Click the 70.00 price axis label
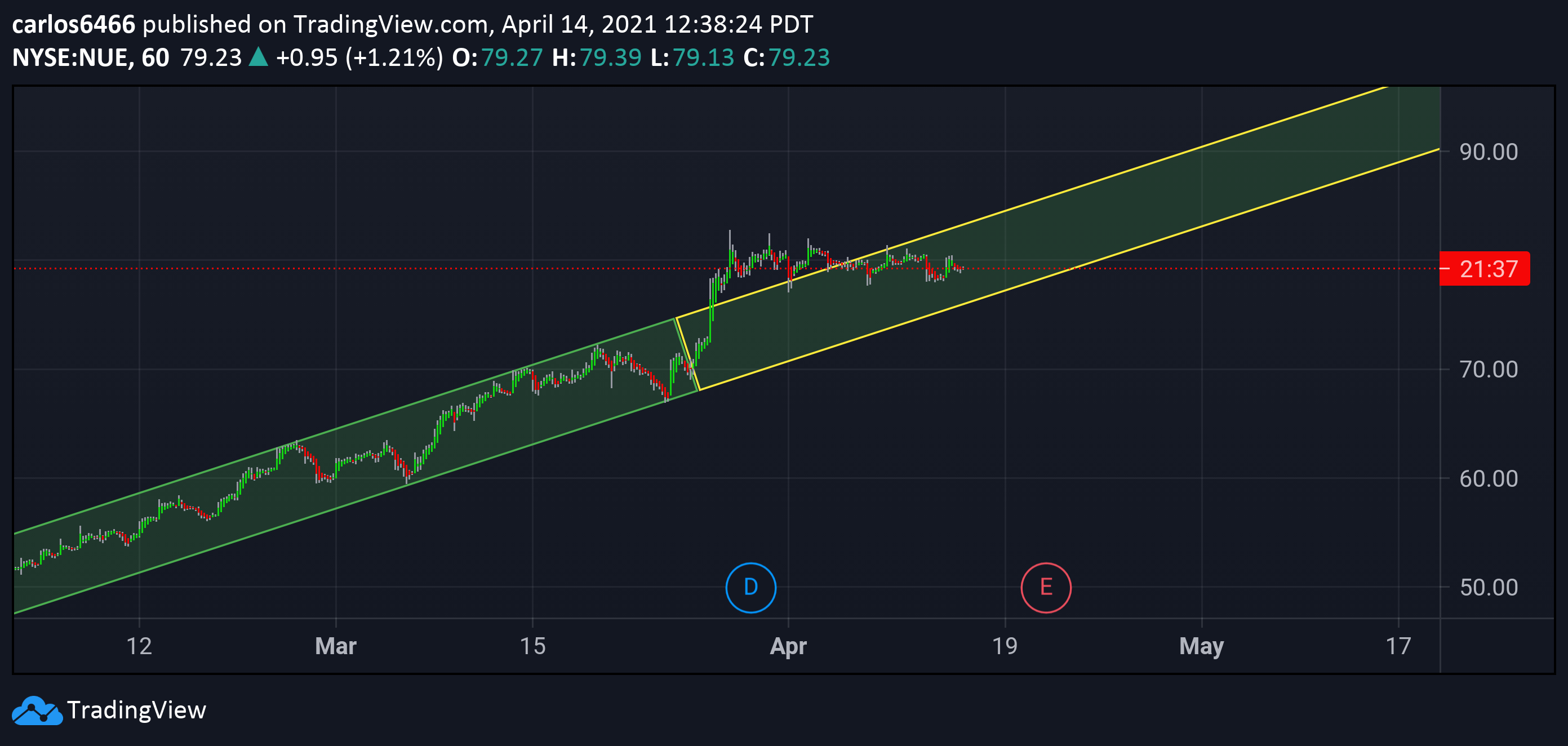The height and width of the screenshot is (746, 1568). [x=1488, y=370]
